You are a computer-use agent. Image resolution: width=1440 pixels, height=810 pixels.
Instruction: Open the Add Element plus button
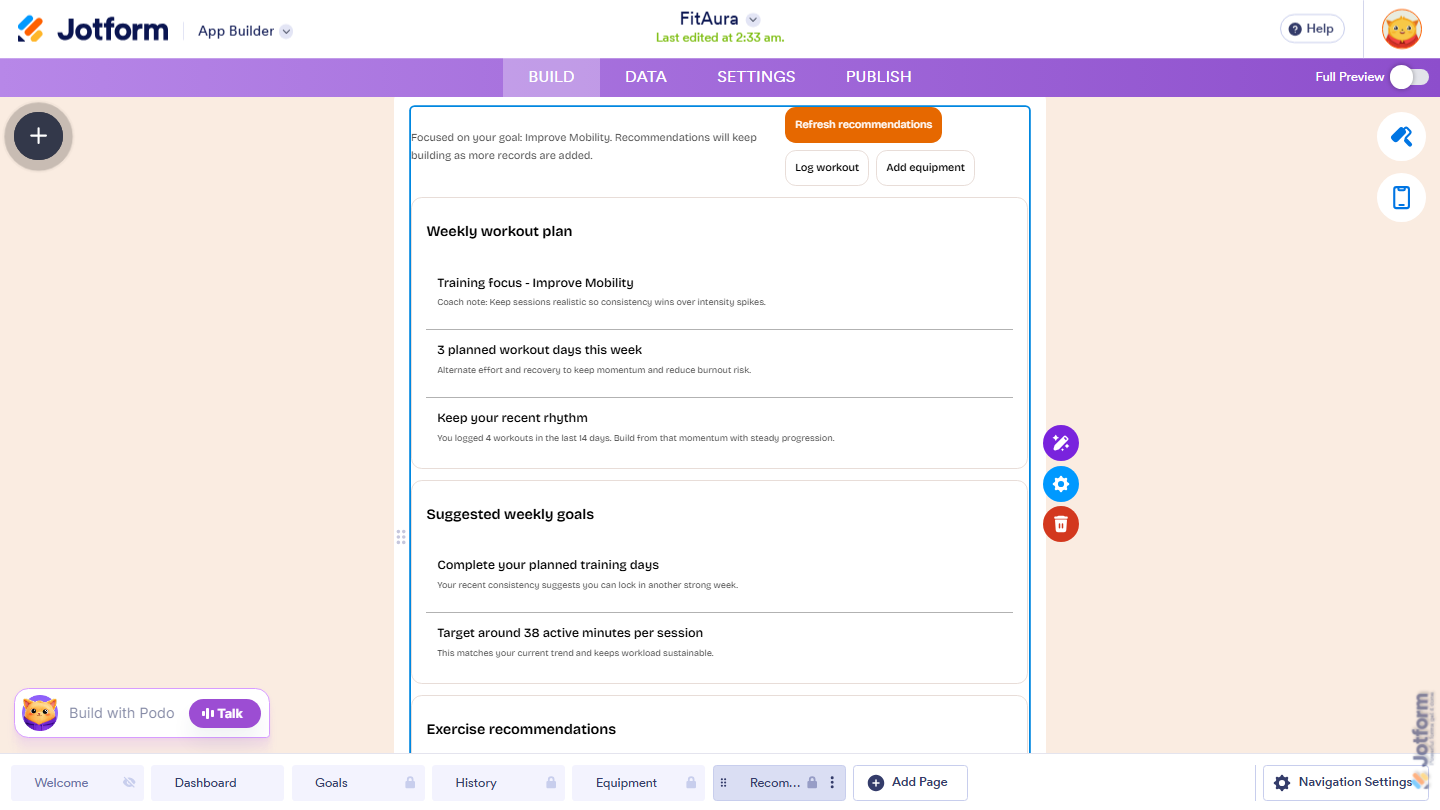(39, 136)
